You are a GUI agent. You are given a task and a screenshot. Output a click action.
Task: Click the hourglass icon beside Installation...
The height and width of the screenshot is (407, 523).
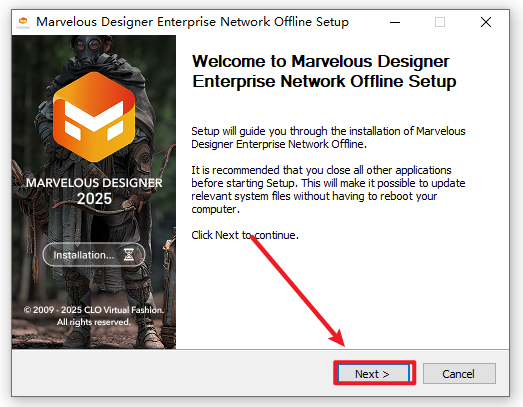129,255
